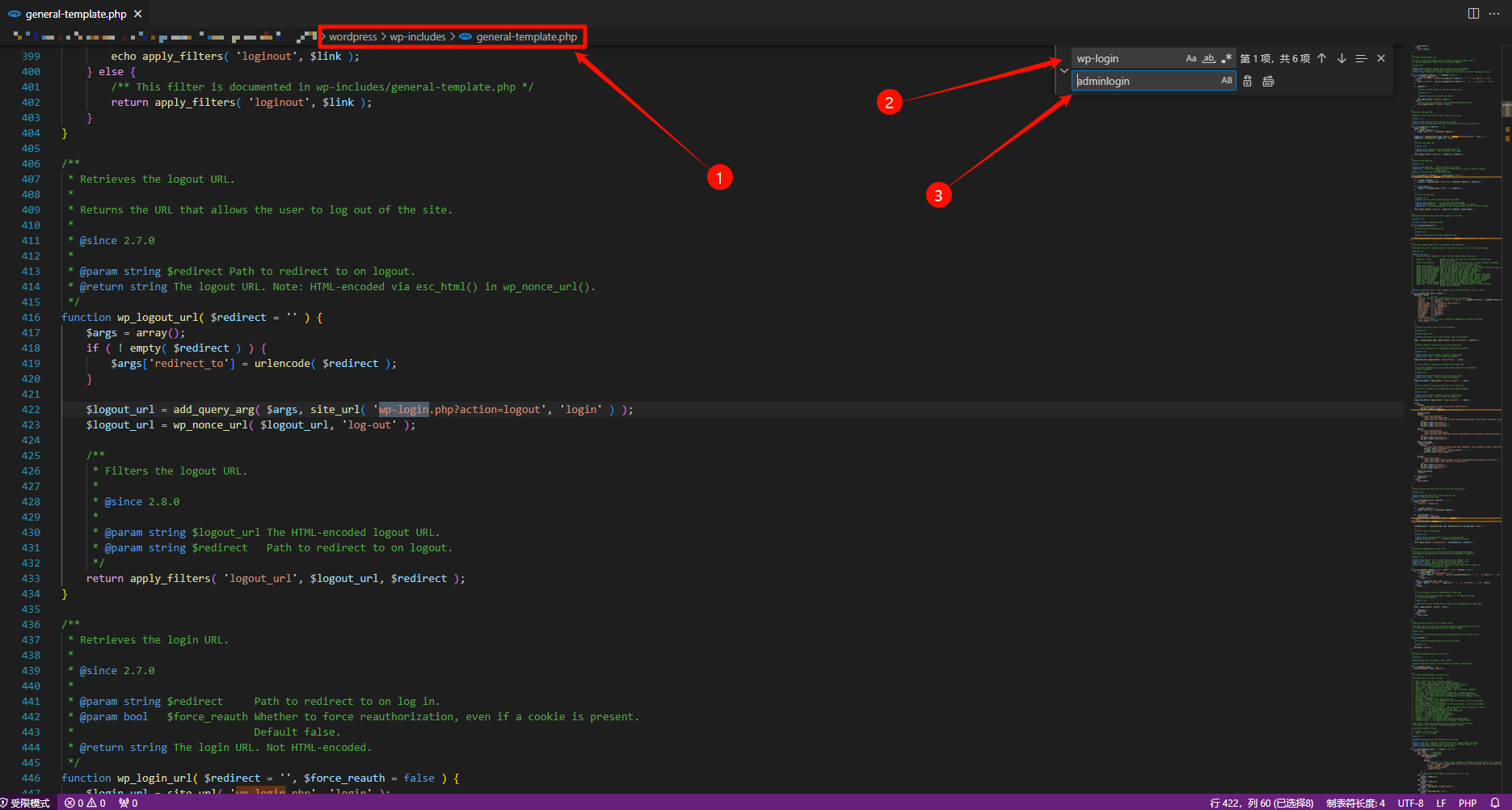Click 'Retrieves the logout URL.' comment
This screenshot has height=810, width=1512.
(158, 179)
